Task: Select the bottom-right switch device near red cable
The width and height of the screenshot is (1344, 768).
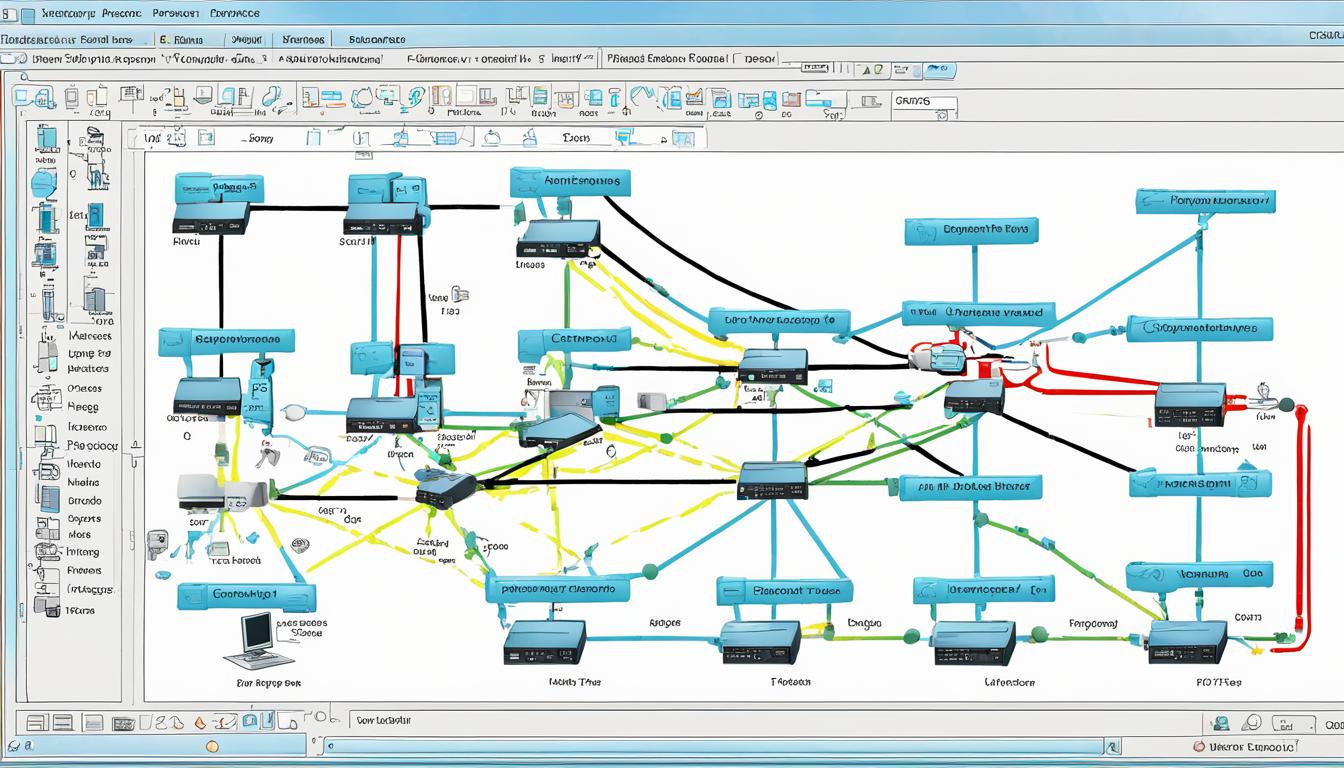Action: point(1187,640)
